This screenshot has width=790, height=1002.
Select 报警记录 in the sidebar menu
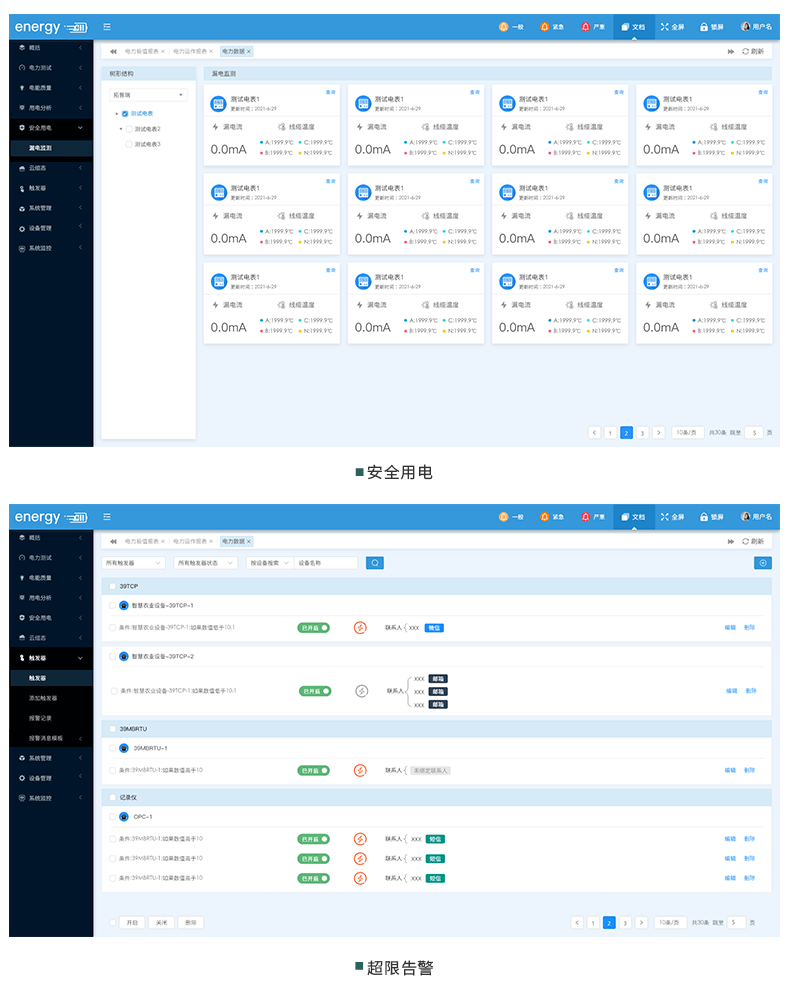click(x=40, y=718)
